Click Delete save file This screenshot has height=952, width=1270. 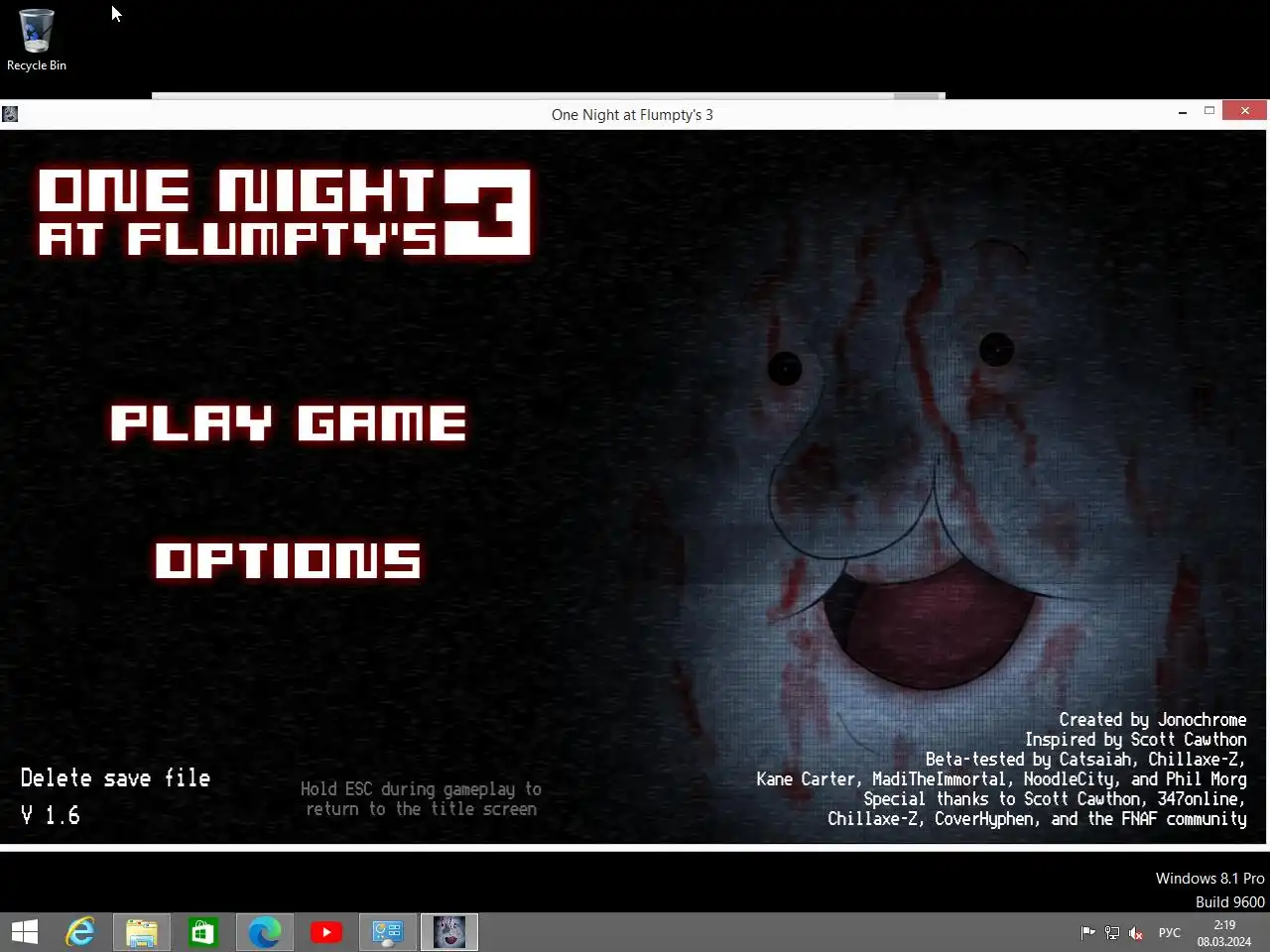[115, 777]
